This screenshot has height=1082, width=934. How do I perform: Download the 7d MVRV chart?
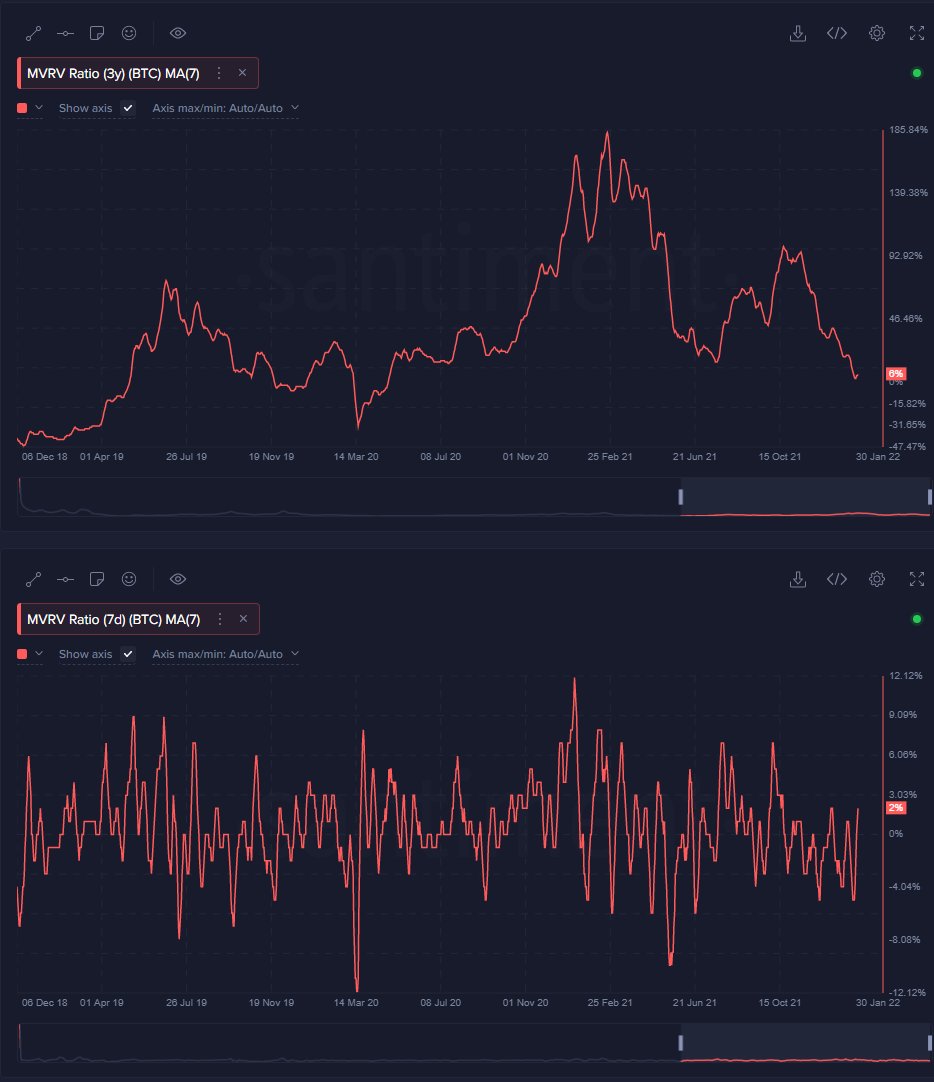coord(798,579)
